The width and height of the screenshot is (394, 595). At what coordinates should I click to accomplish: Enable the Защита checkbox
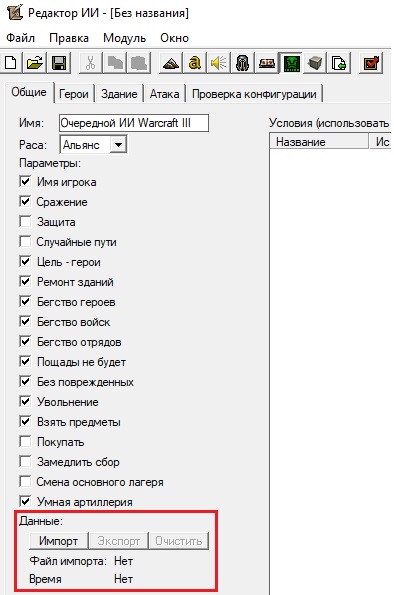[x=25, y=221]
